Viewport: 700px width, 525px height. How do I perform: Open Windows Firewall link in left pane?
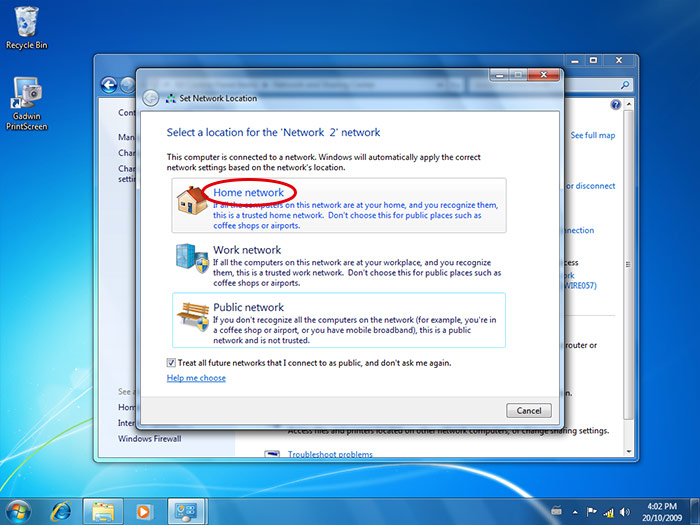coord(150,438)
